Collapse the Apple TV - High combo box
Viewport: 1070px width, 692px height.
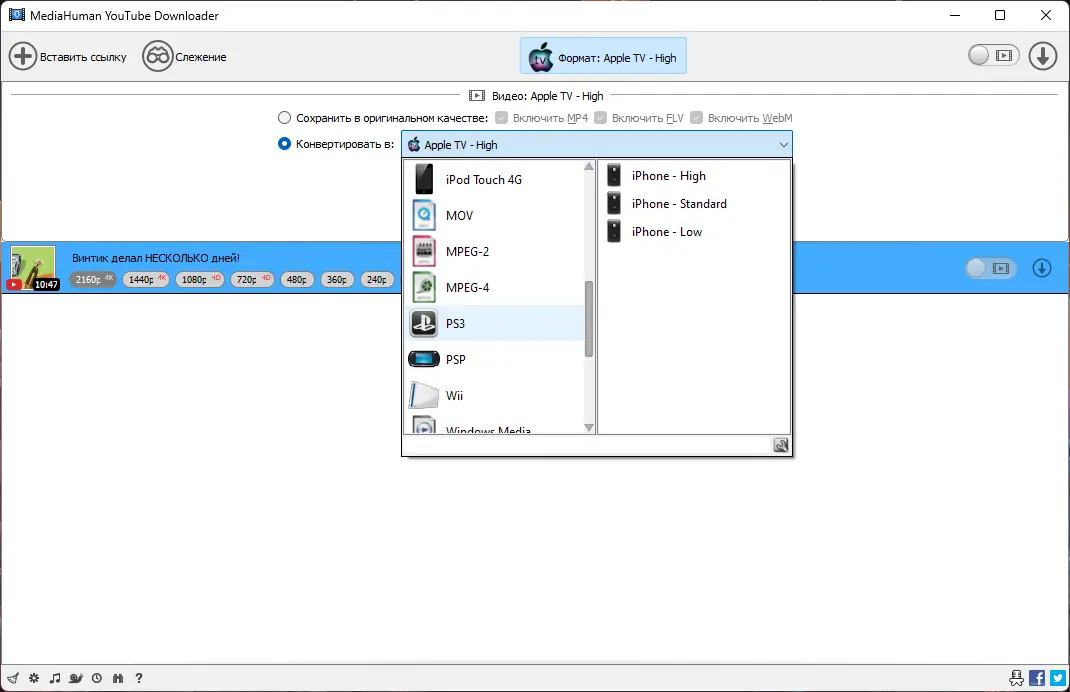[596, 145]
